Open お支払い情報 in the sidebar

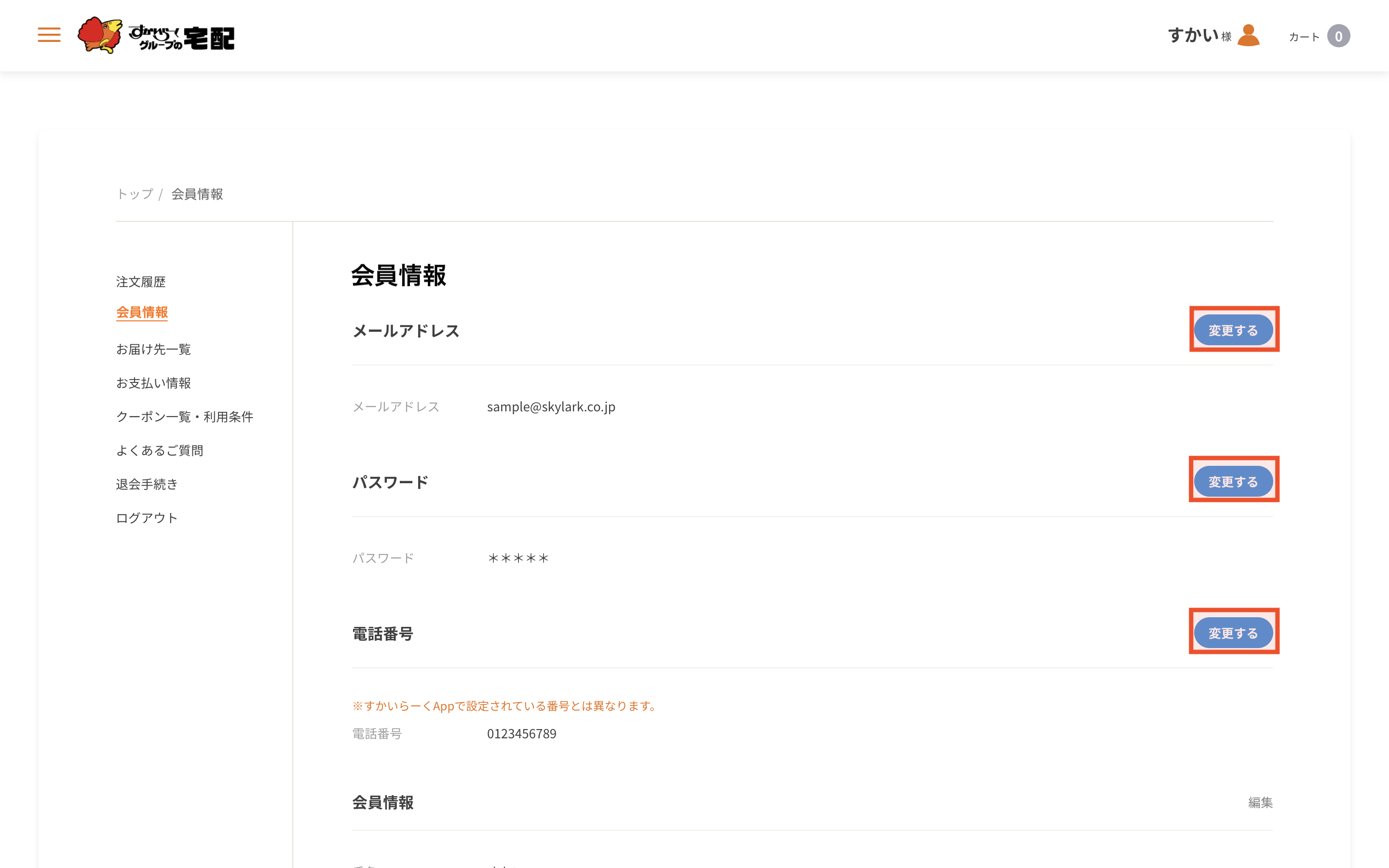(153, 383)
